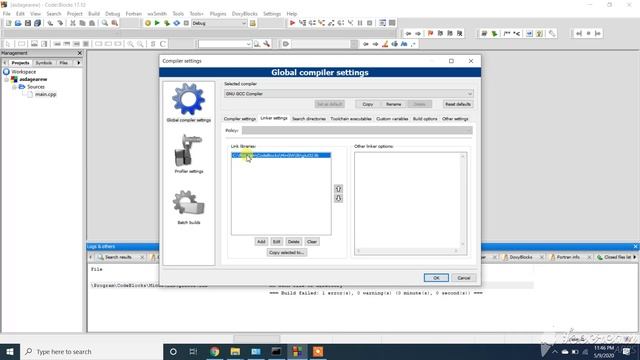
Task: Open the Plugins menu
Action: (218, 13)
